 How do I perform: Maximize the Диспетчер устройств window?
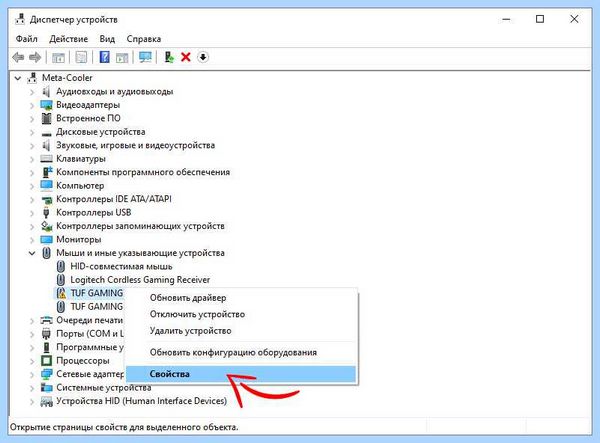click(x=540, y=19)
